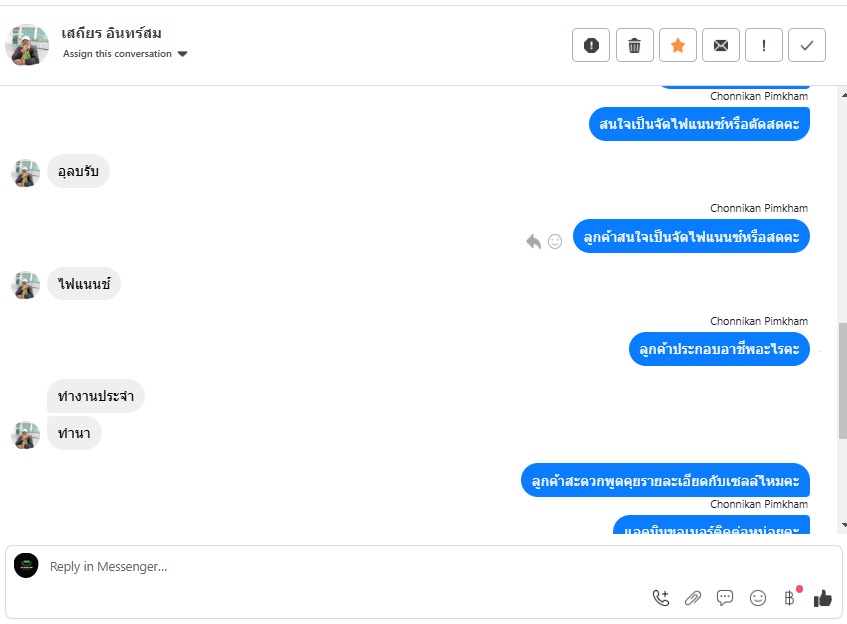
Task: Toggle the orange follow-up star
Action: tap(678, 45)
